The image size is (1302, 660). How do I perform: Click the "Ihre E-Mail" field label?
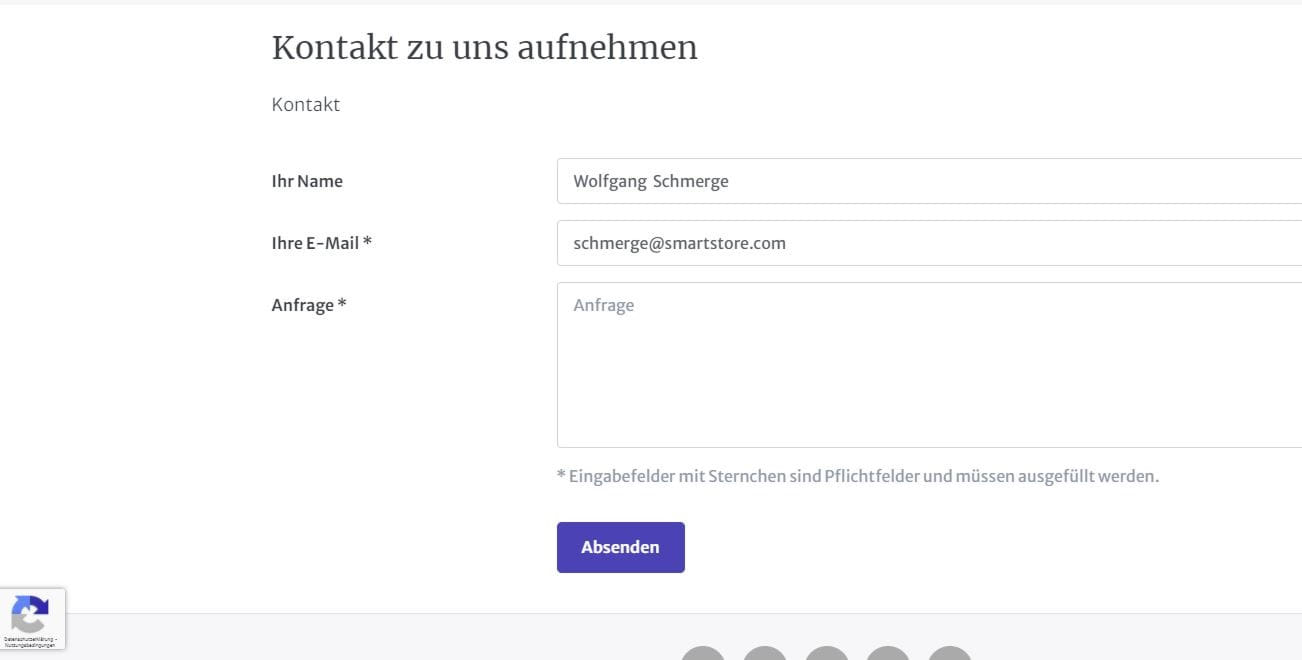pos(315,243)
